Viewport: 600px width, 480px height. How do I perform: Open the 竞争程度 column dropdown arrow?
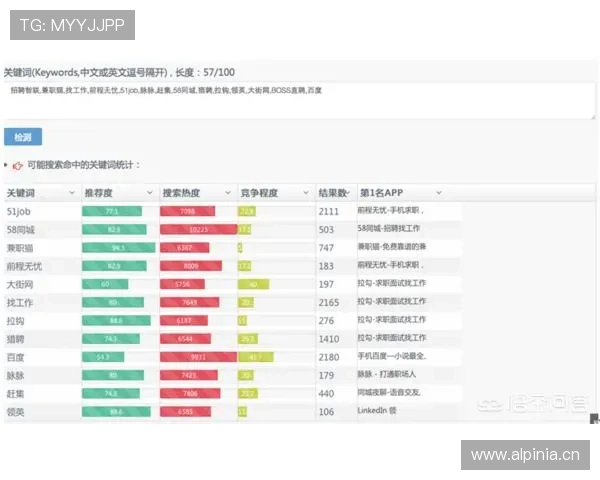[x=306, y=193]
